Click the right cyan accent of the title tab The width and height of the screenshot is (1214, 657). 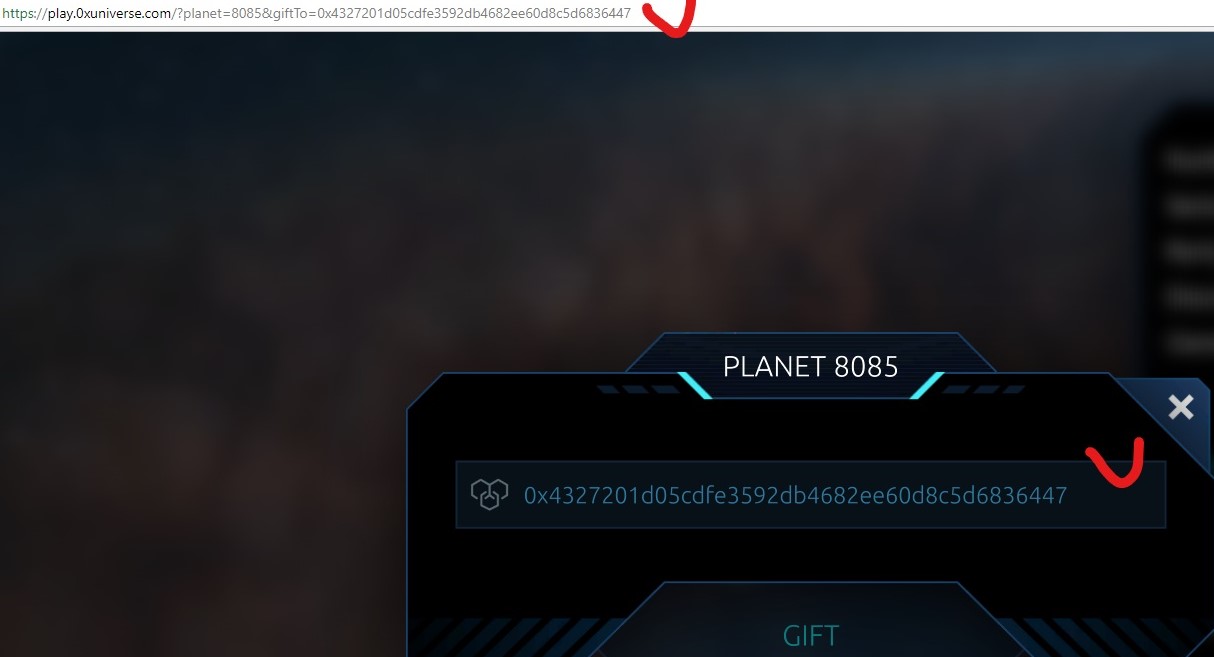(x=927, y=385)
